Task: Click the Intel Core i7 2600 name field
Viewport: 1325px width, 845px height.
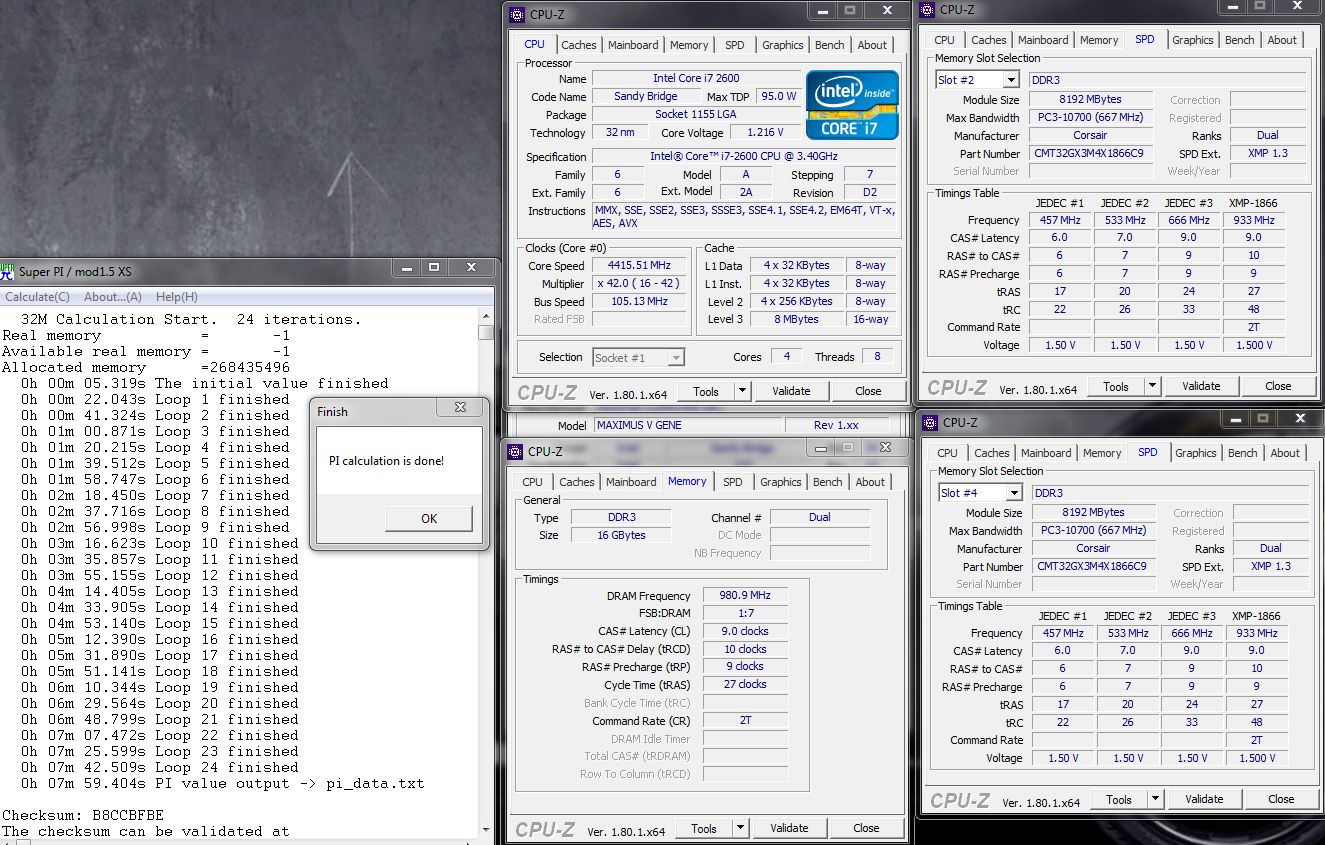Action: pos(696,78)
